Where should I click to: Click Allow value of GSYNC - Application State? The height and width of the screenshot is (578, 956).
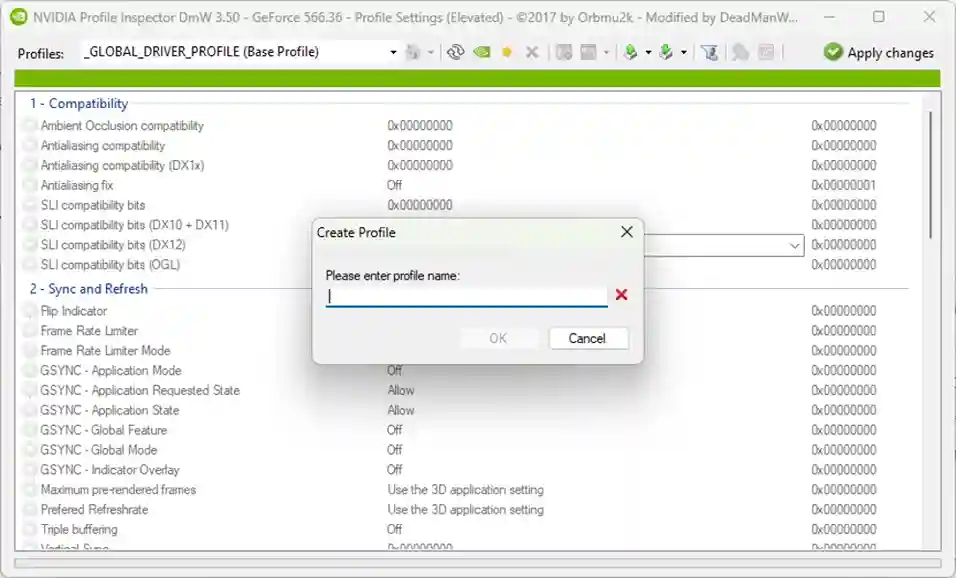(401, 410)
